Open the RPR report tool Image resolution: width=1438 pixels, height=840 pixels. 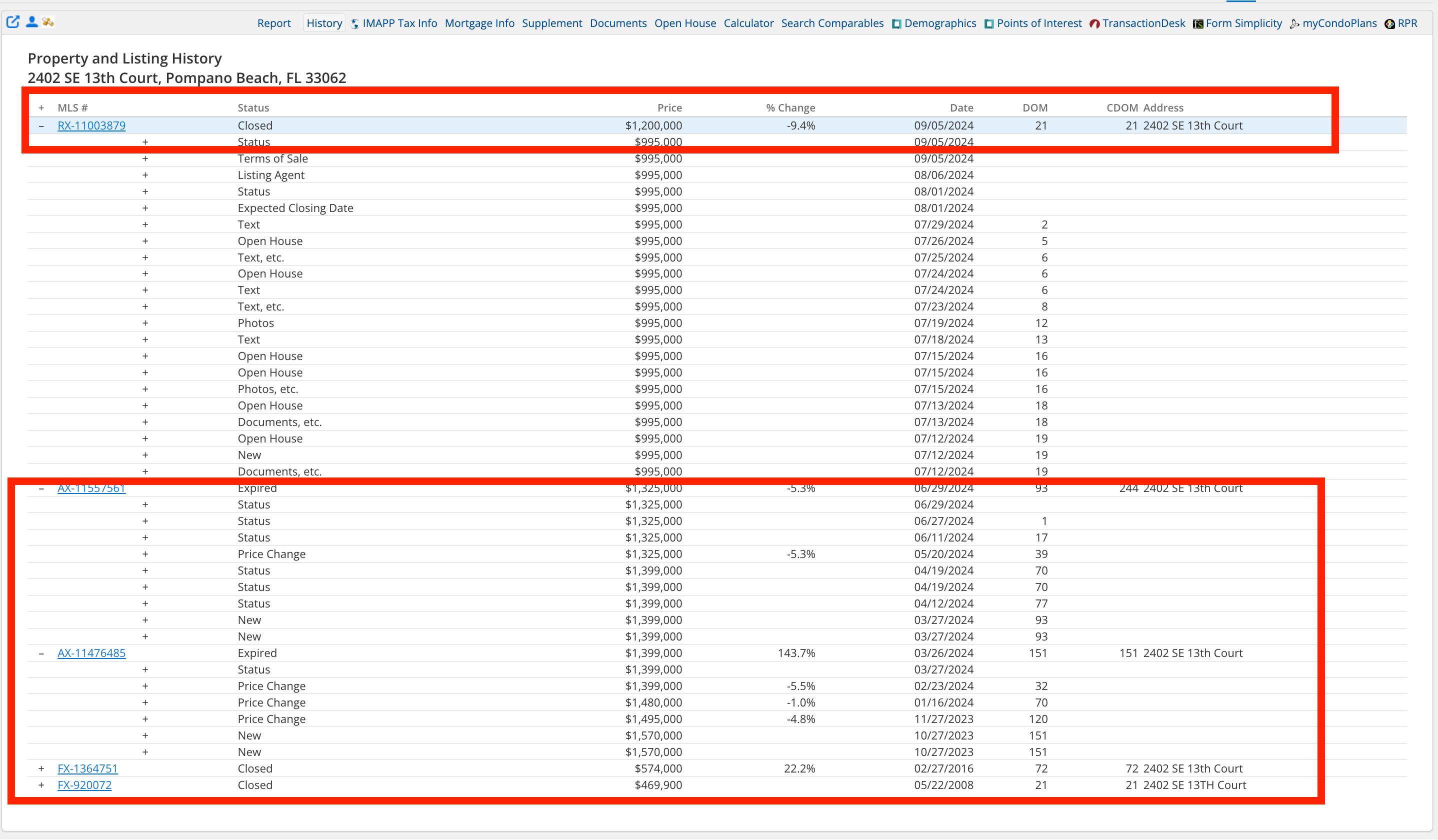(1406, 23)
